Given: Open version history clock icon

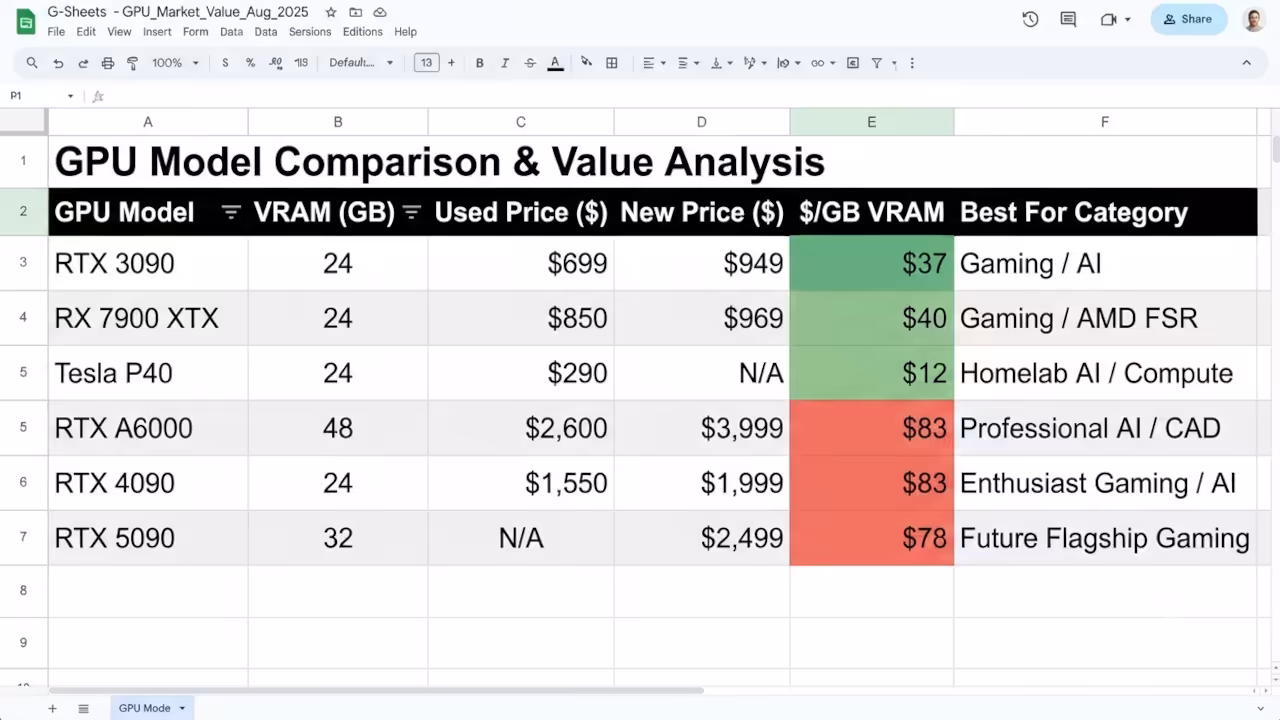Looking at the screenshot, I should (1030, 19).
